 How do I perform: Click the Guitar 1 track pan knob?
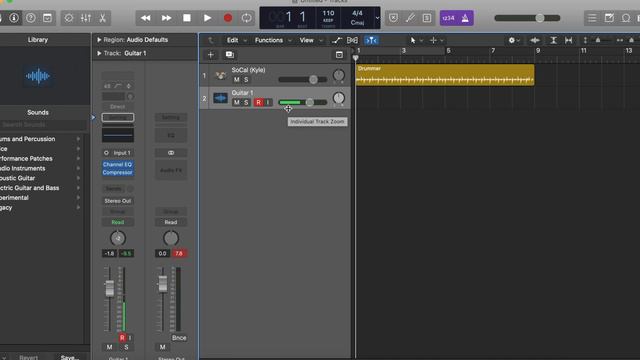click(338, 98)
